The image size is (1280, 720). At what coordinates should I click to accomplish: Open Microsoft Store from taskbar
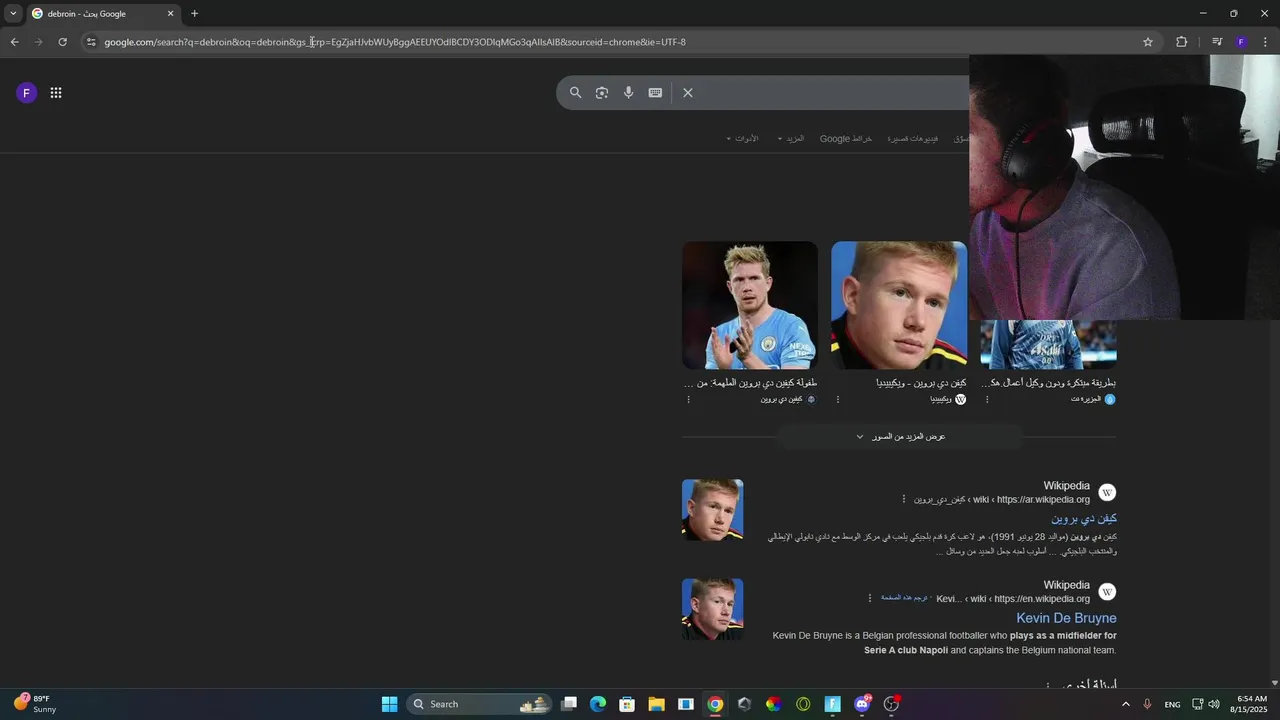pyautogui.click(x=627, y=704)
